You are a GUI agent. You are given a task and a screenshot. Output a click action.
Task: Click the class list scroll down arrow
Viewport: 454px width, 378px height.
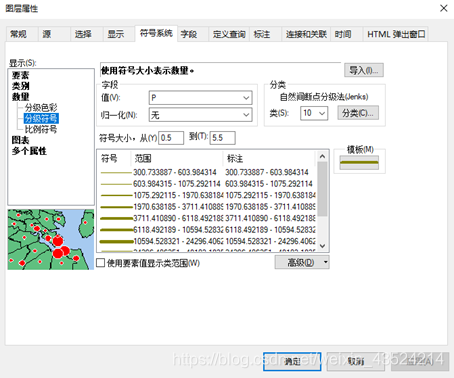[322, 246]
